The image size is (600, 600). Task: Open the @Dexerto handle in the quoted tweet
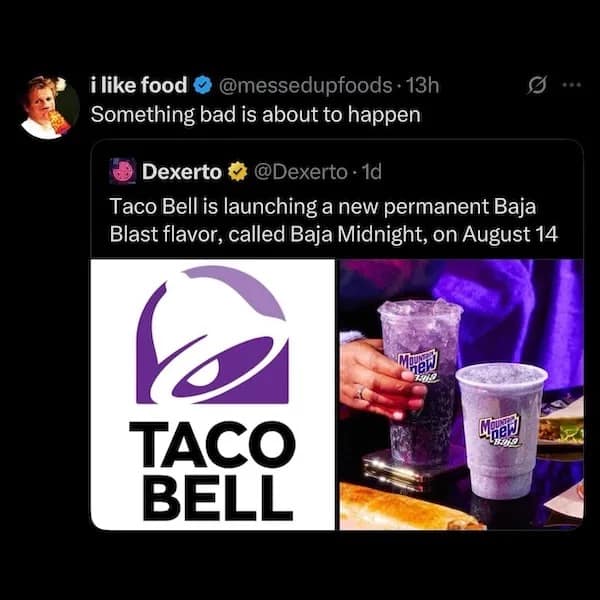pyautogui.click(x=301, y=172)
